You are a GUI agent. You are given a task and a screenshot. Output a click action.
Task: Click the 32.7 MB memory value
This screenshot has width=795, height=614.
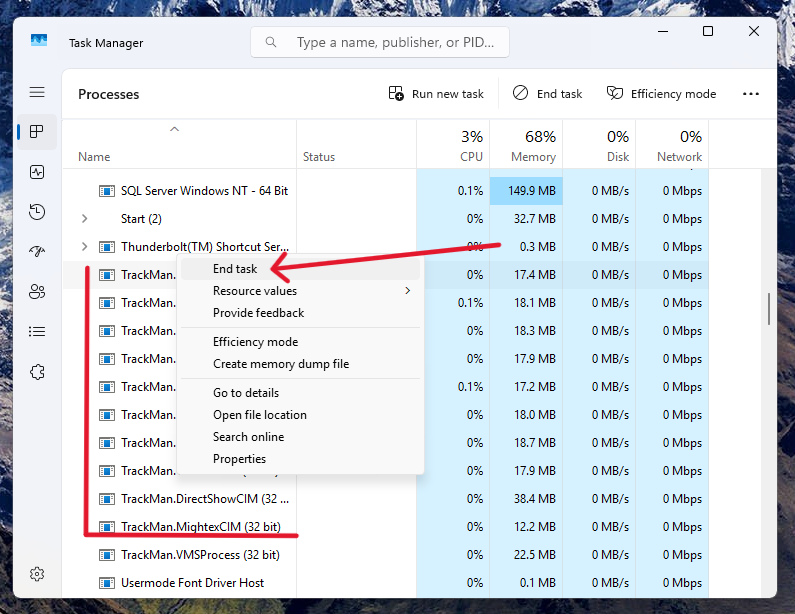click(534, 219)
